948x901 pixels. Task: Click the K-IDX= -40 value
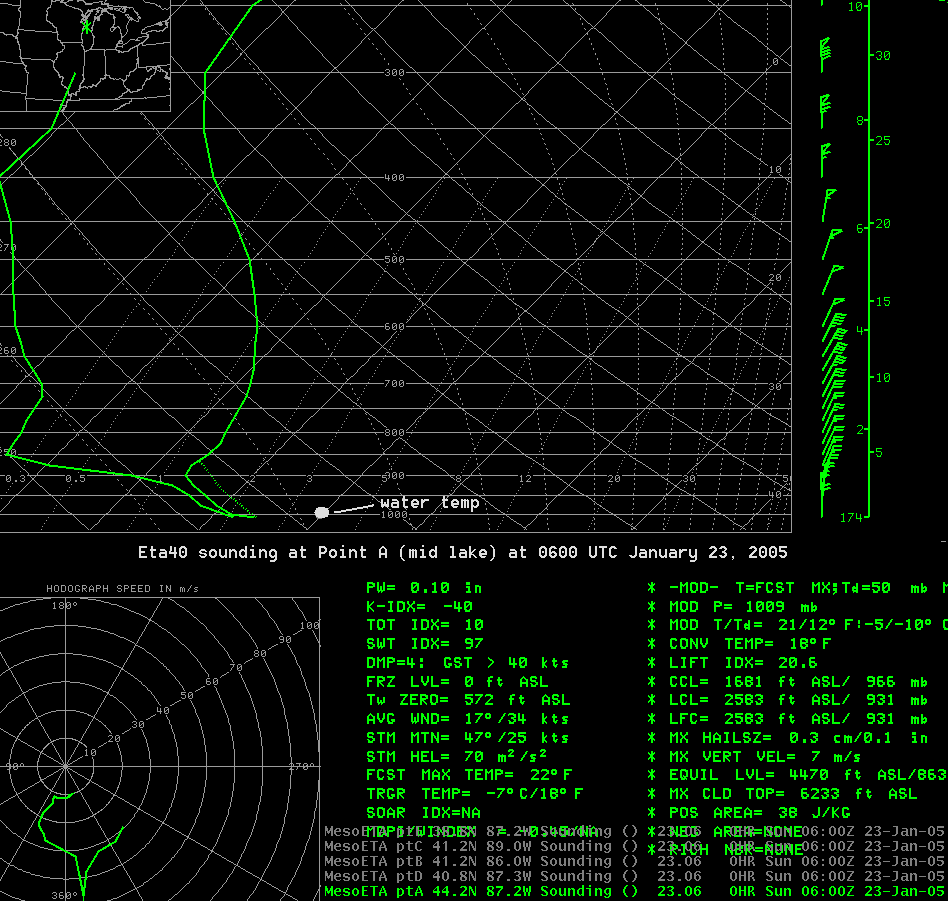(x=419, y=606)
